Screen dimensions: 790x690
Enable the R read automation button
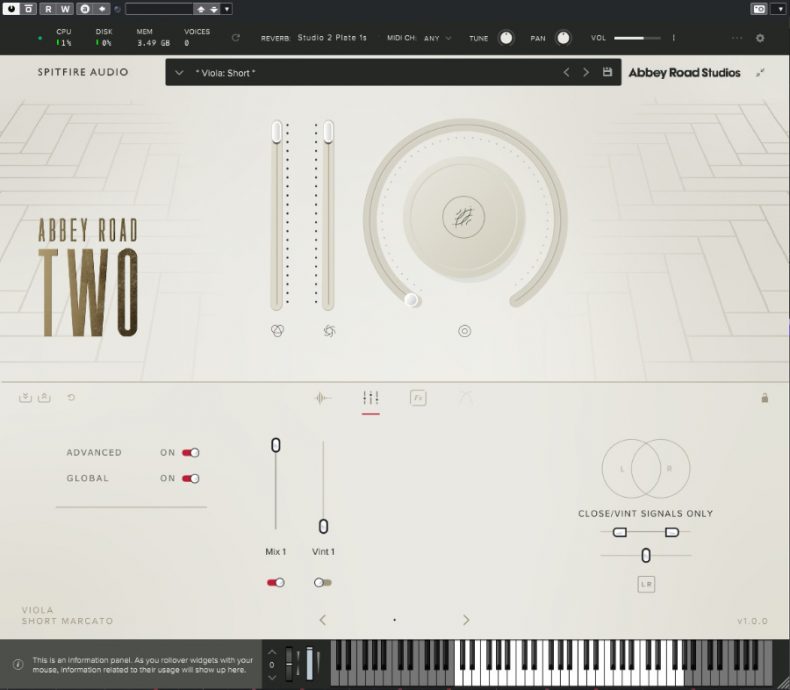[48, 9]
